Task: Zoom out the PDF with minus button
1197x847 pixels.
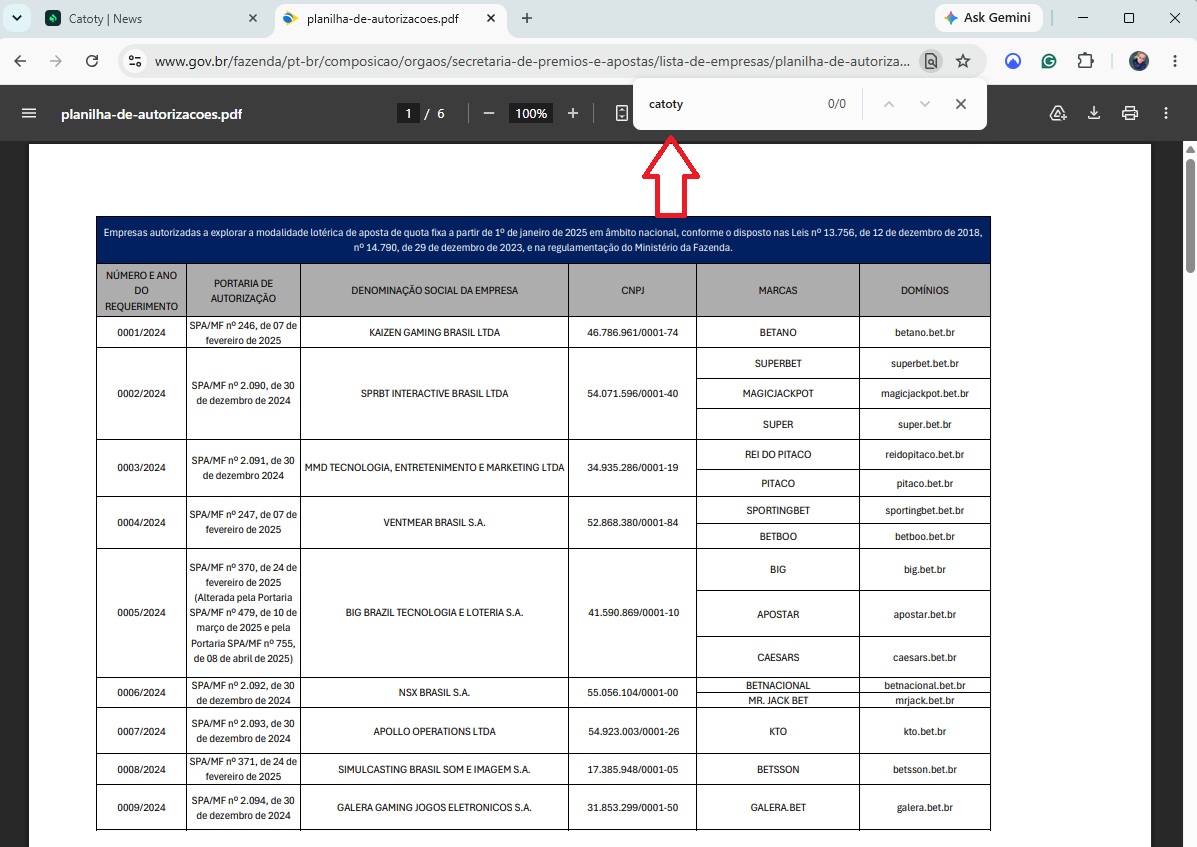Action: [489, 113]
